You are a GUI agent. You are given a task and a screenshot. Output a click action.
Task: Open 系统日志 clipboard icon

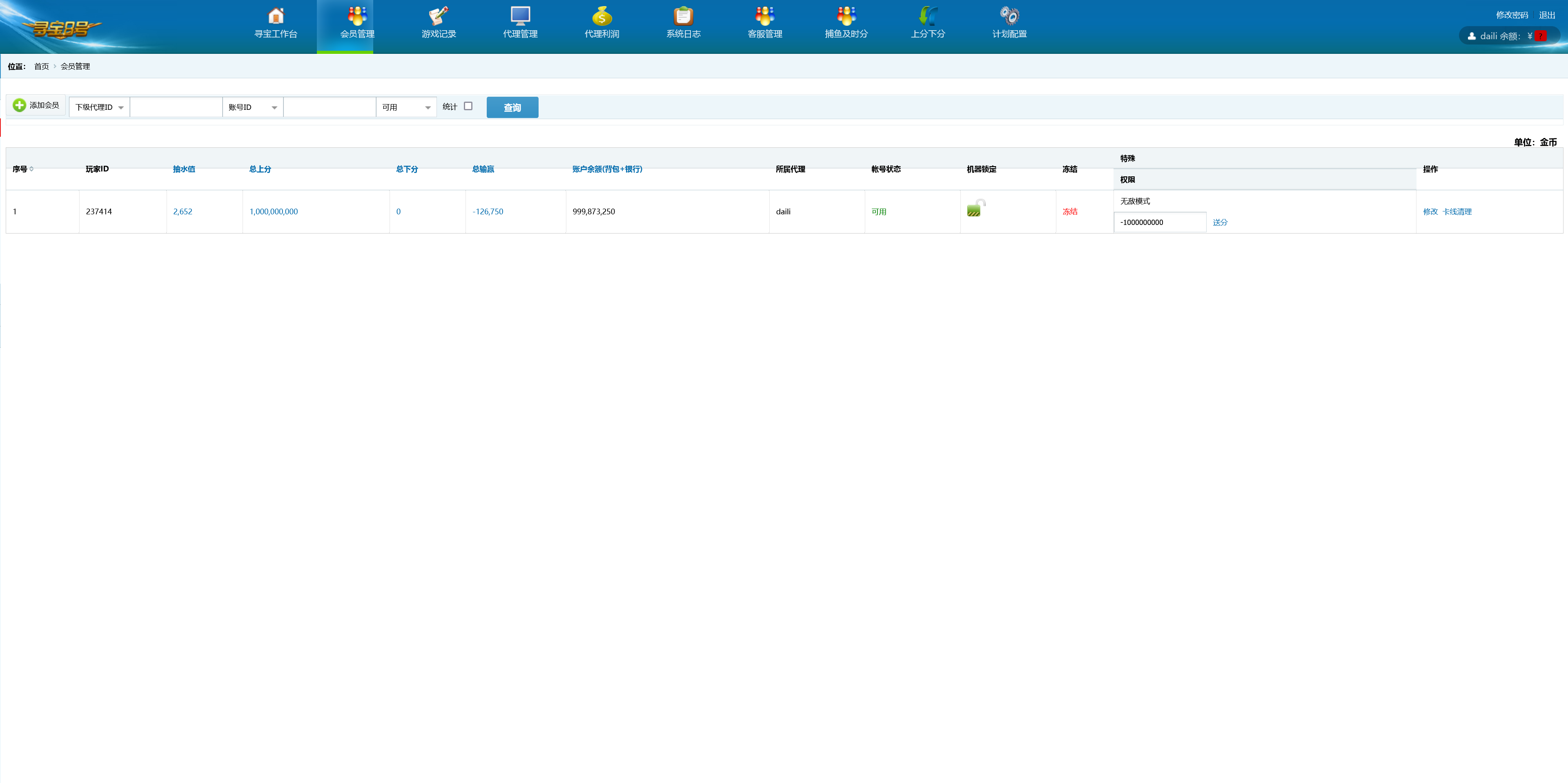(684, 15)
